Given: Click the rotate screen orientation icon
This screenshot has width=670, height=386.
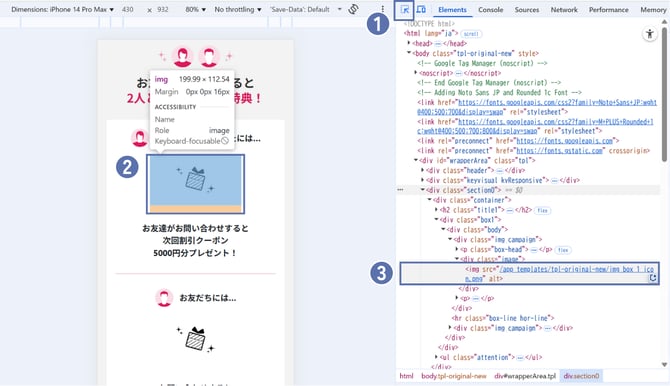Looking at the screenshot, I should [353, 9].
